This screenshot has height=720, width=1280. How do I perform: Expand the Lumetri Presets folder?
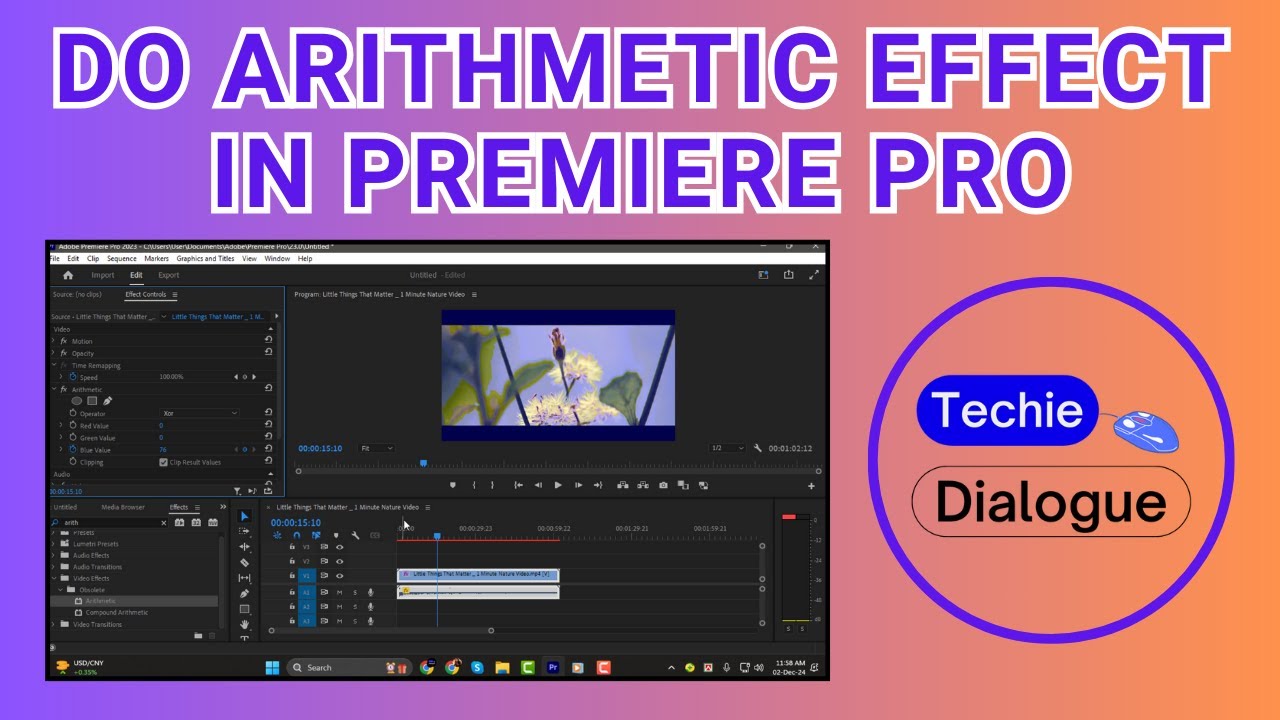coord(54,544)
